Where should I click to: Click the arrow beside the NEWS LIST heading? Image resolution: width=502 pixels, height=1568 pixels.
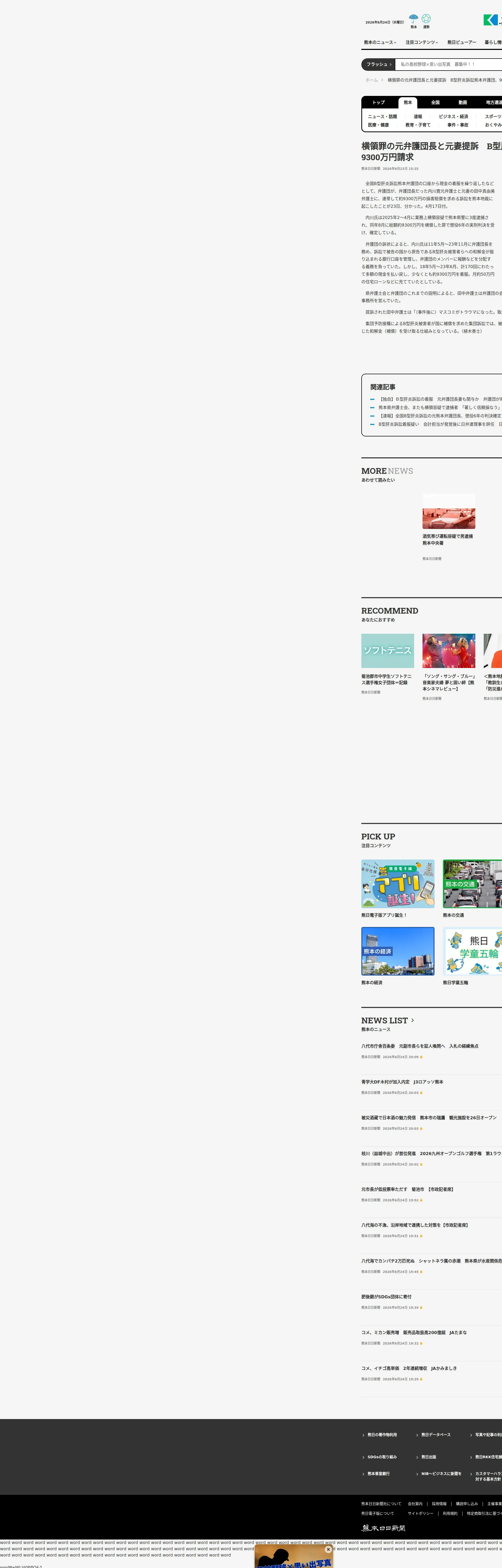coord(412,1020)
